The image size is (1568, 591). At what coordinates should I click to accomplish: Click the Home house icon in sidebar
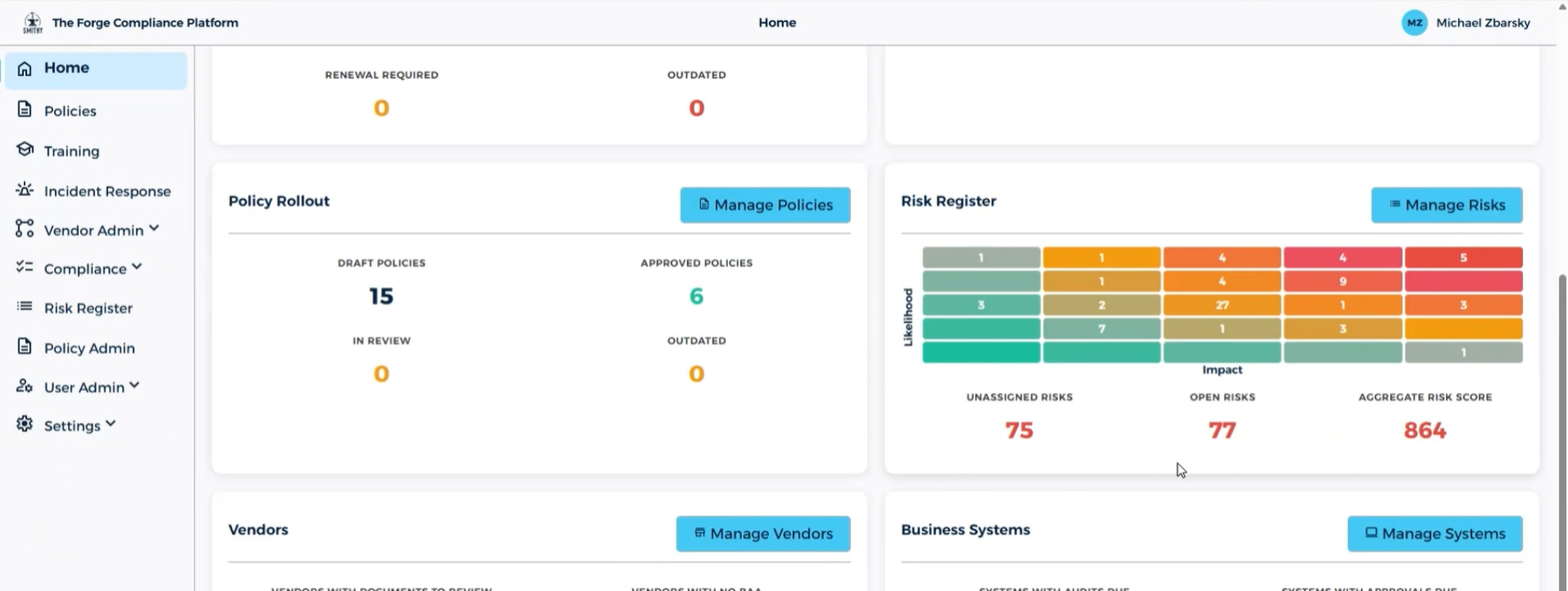(25, 69)
